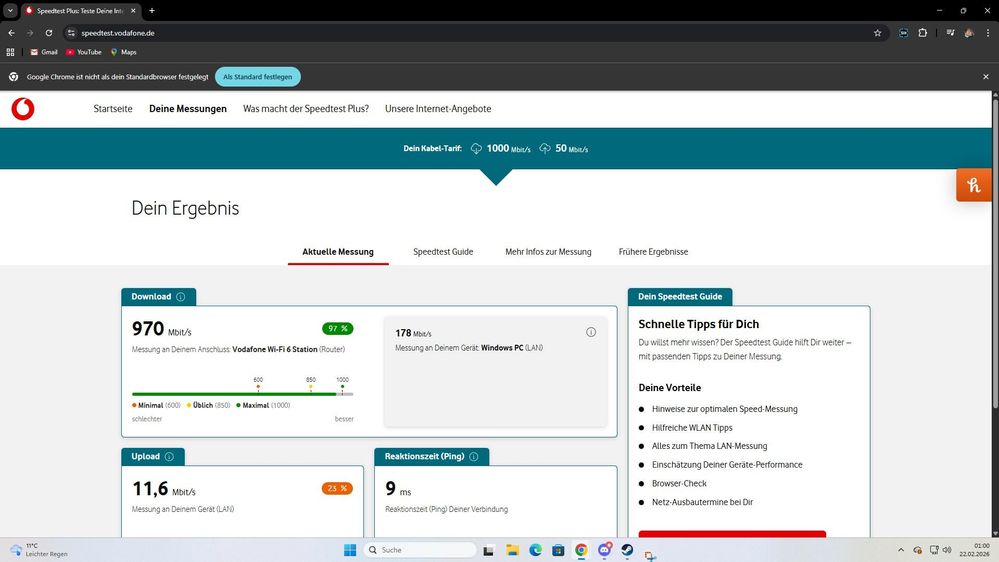The width and height of the screenshot is (999, 562).
Task: Click the green 97 % badge
Action: tap(338, 329)
